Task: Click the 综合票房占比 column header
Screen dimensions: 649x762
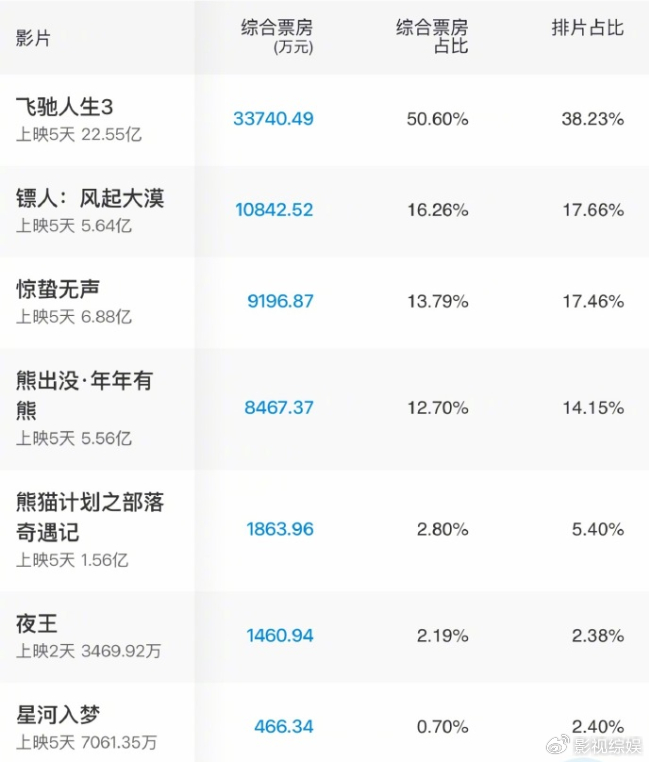Action: pos(431,36)
